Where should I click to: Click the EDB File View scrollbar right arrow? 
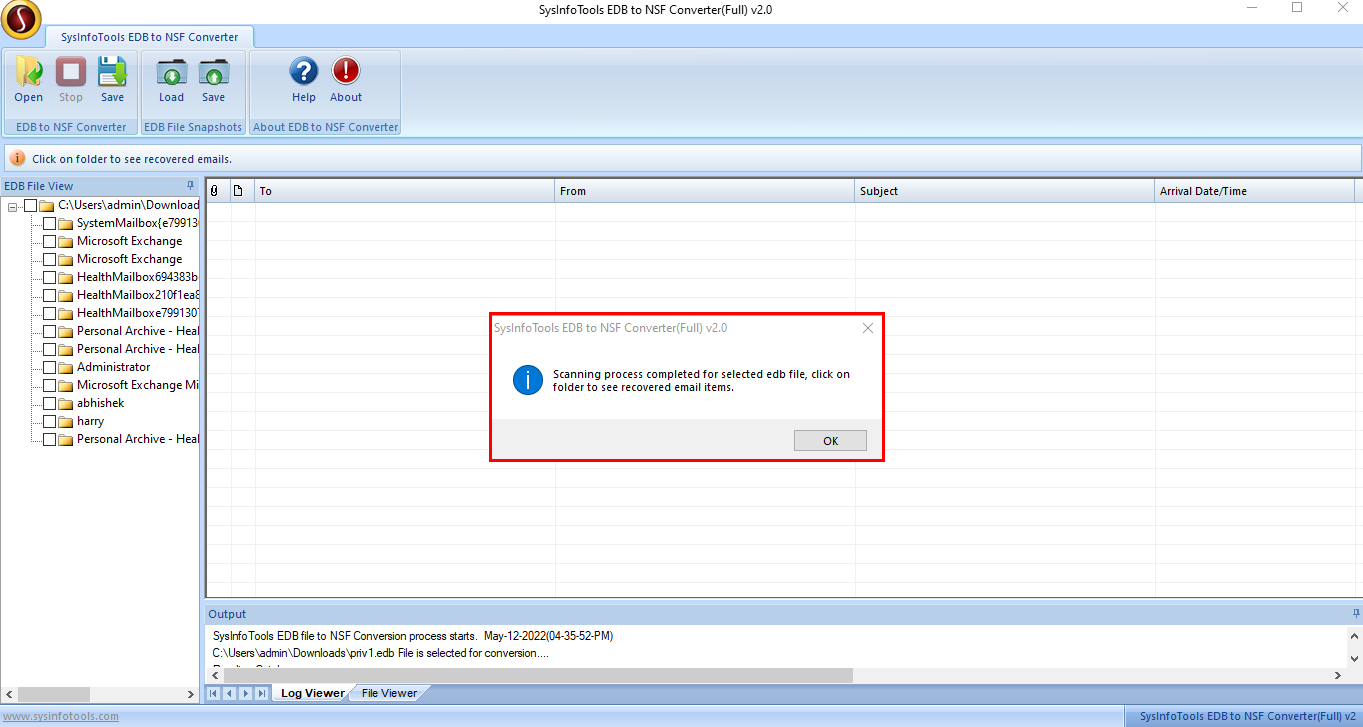point(192,694)
